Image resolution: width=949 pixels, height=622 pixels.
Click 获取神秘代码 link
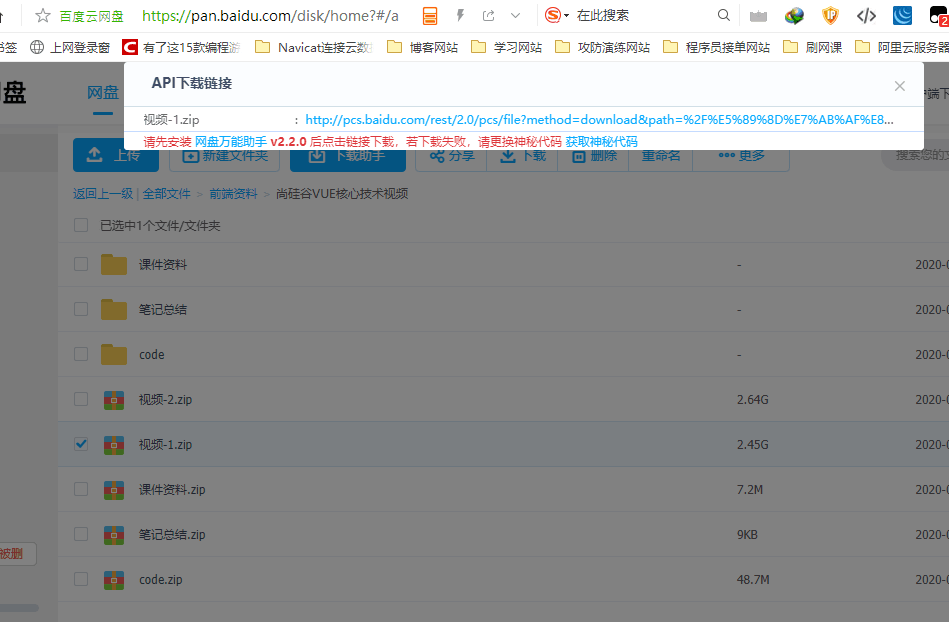(601, 142)
